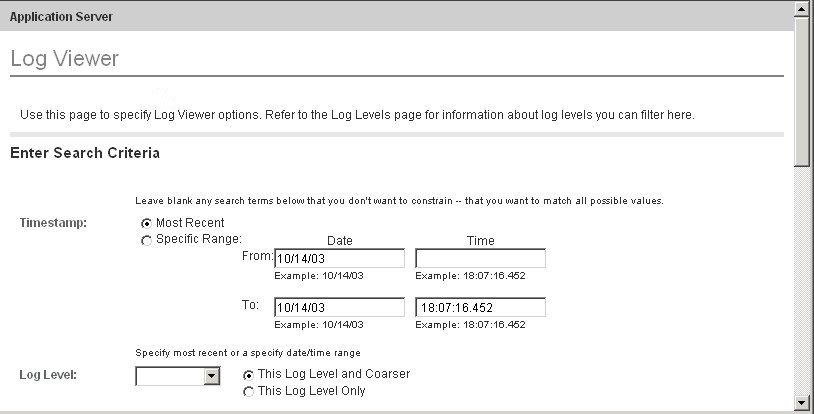Click the Log Viewer page title
This screenshot has width=814, height=414.
point(65,59)
